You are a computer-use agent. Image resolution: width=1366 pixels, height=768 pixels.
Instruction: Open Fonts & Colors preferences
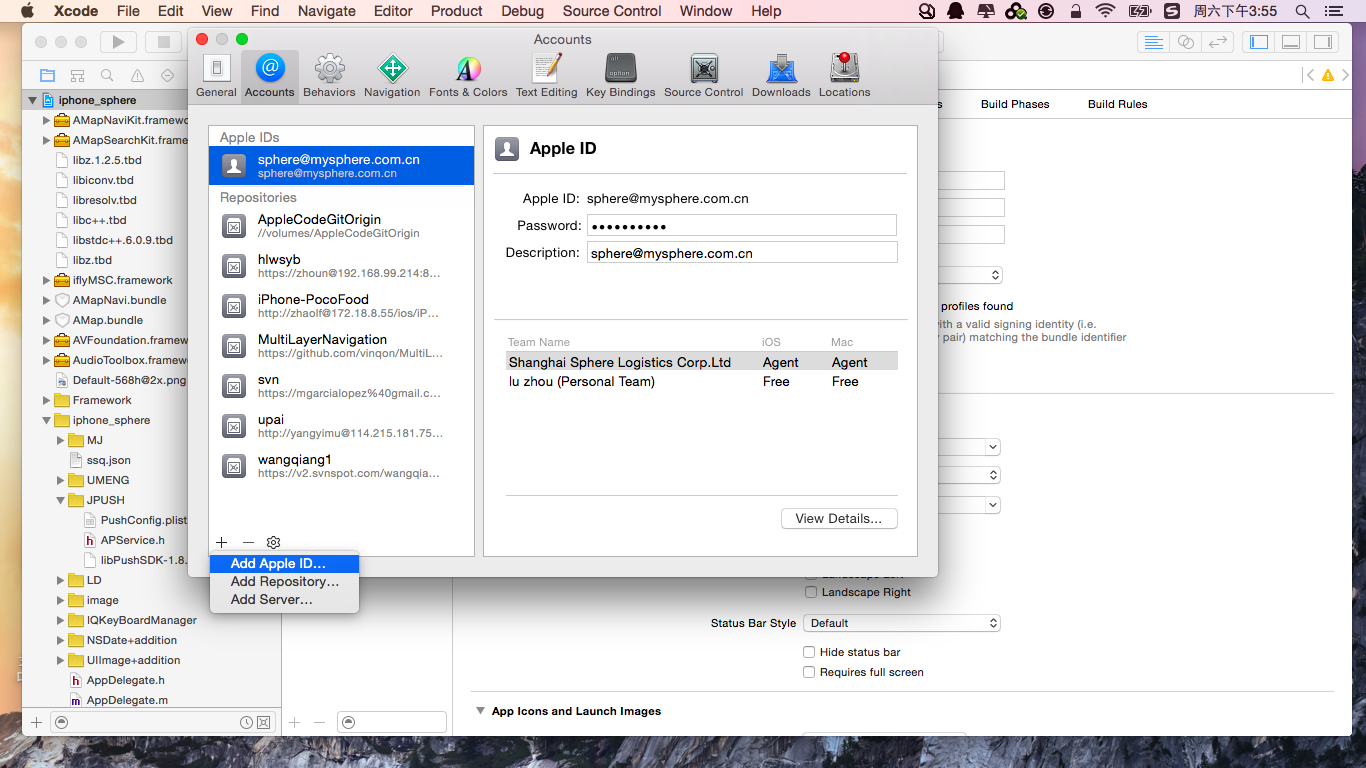point(468,76)
